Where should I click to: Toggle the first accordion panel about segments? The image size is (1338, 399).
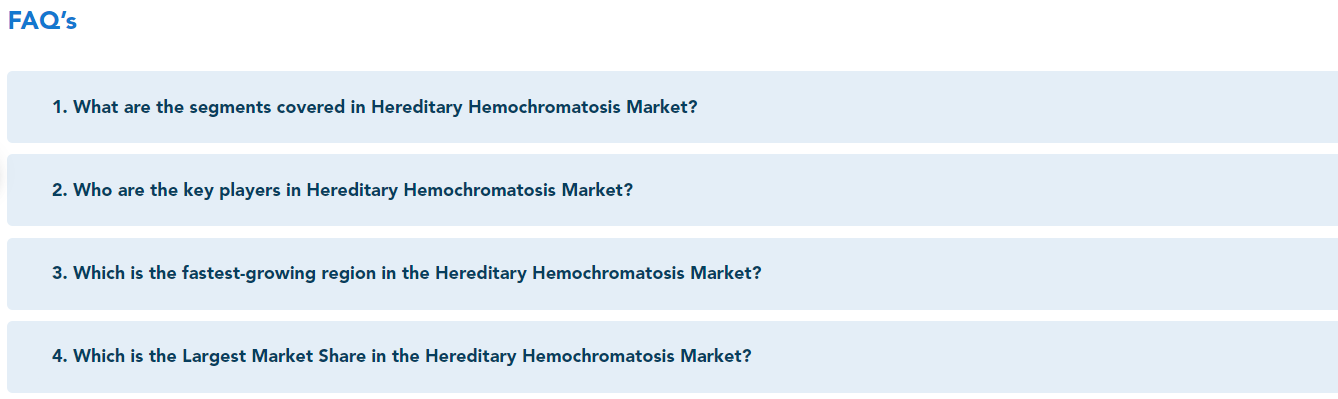tap(672, 107)
